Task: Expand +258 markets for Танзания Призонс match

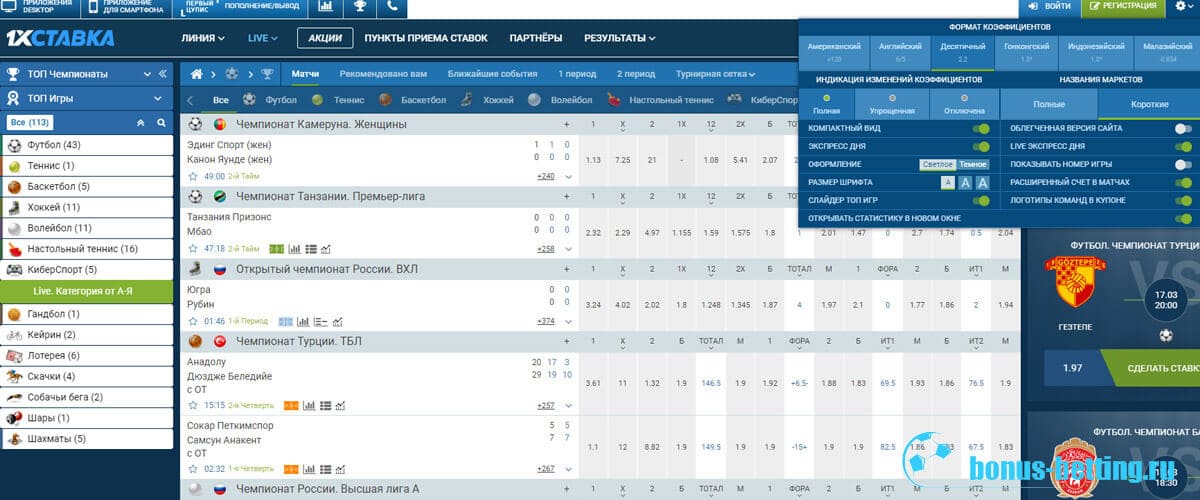Action: pyautogui.click(x=546, y=249)
